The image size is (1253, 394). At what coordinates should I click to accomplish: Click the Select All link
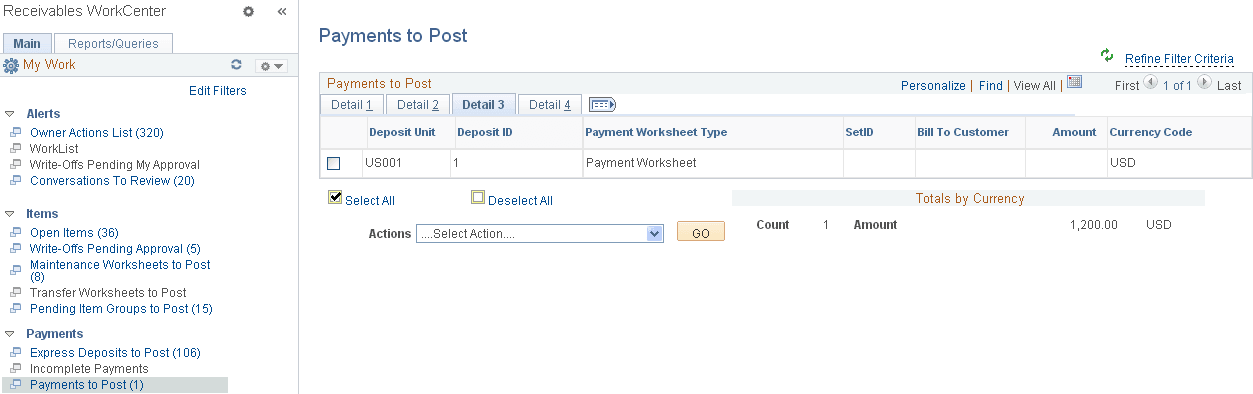pos(370,201)
